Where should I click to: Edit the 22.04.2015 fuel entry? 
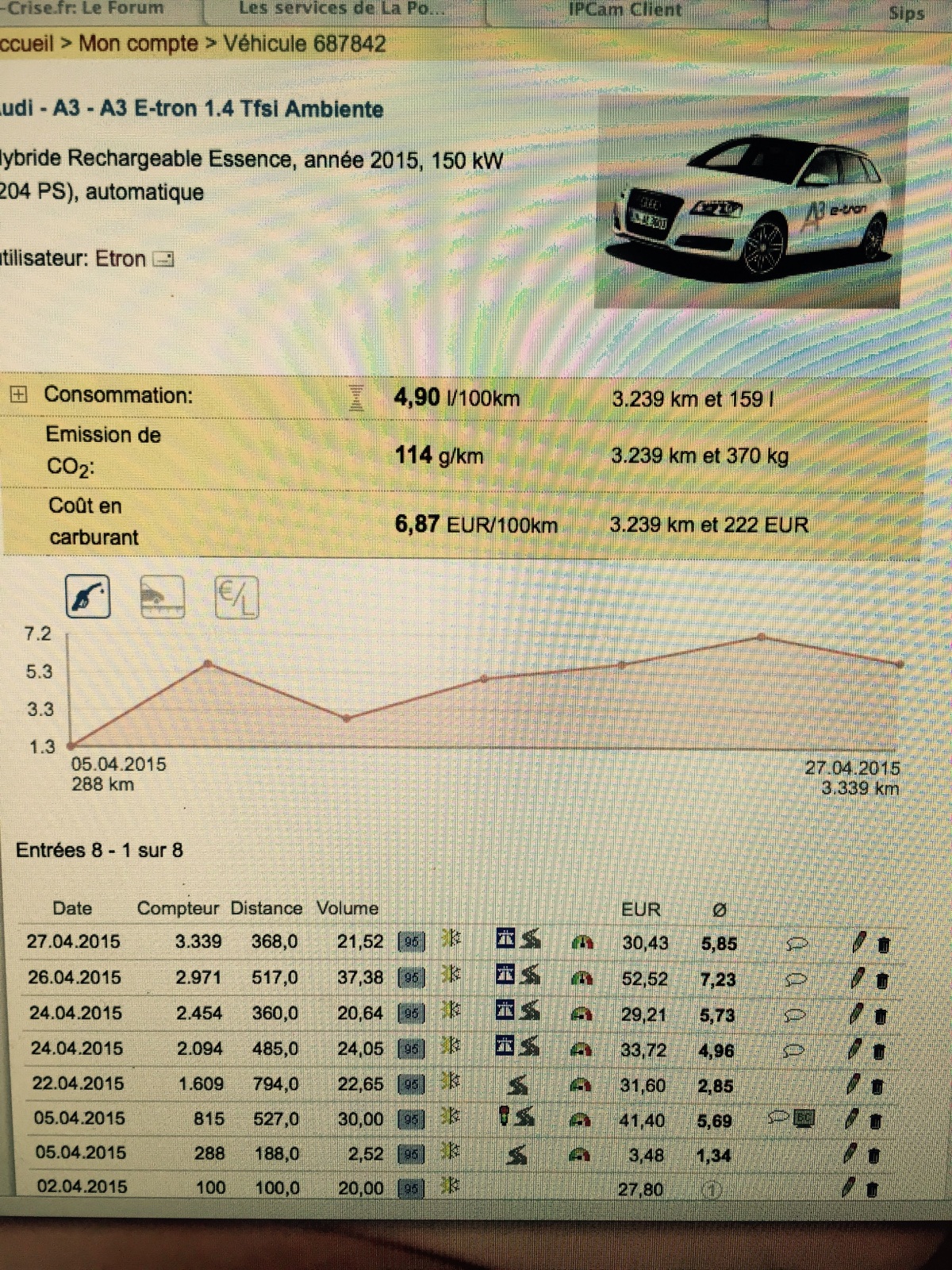pyautogui.click(x=852, y=1084)
